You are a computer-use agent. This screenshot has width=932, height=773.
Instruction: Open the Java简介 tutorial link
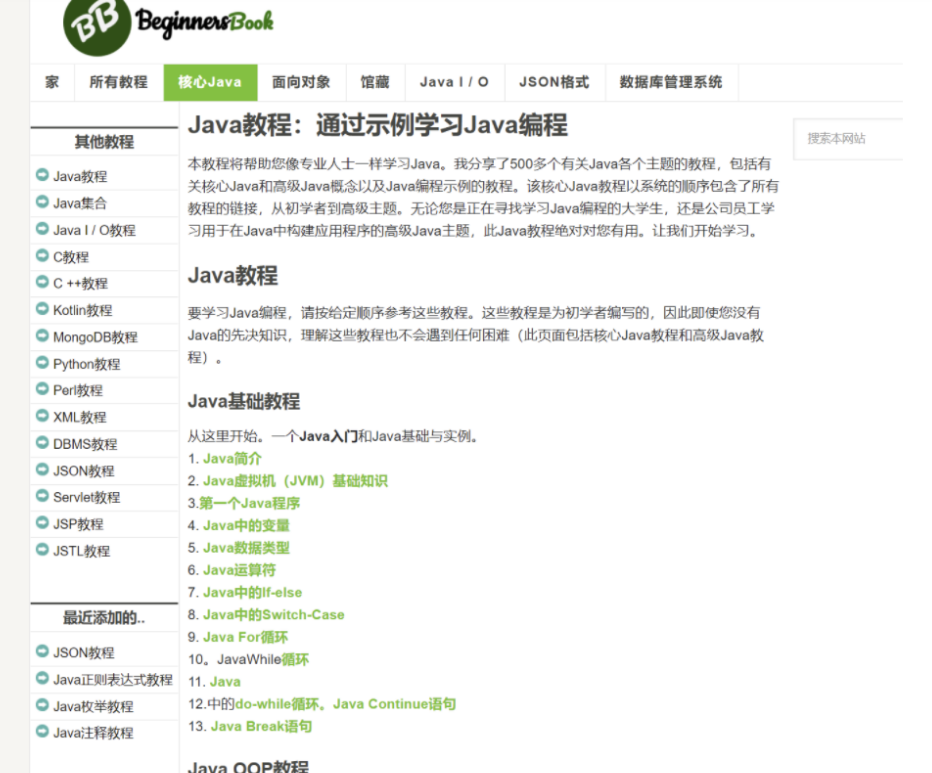[232, 458]
